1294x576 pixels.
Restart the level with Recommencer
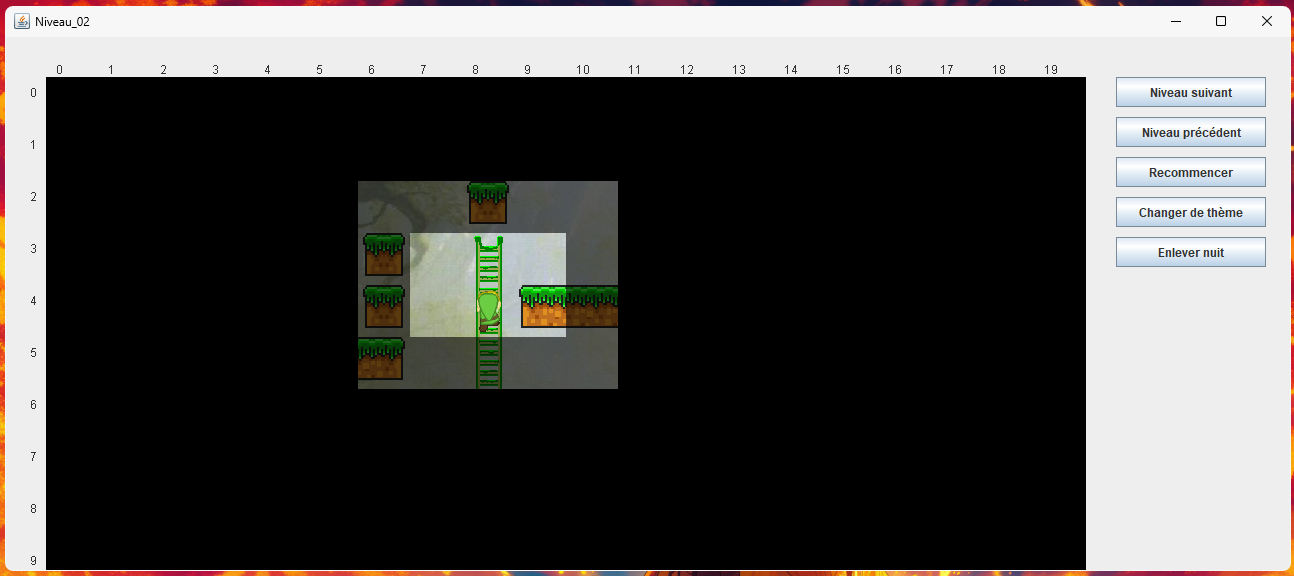(1190, 172)
